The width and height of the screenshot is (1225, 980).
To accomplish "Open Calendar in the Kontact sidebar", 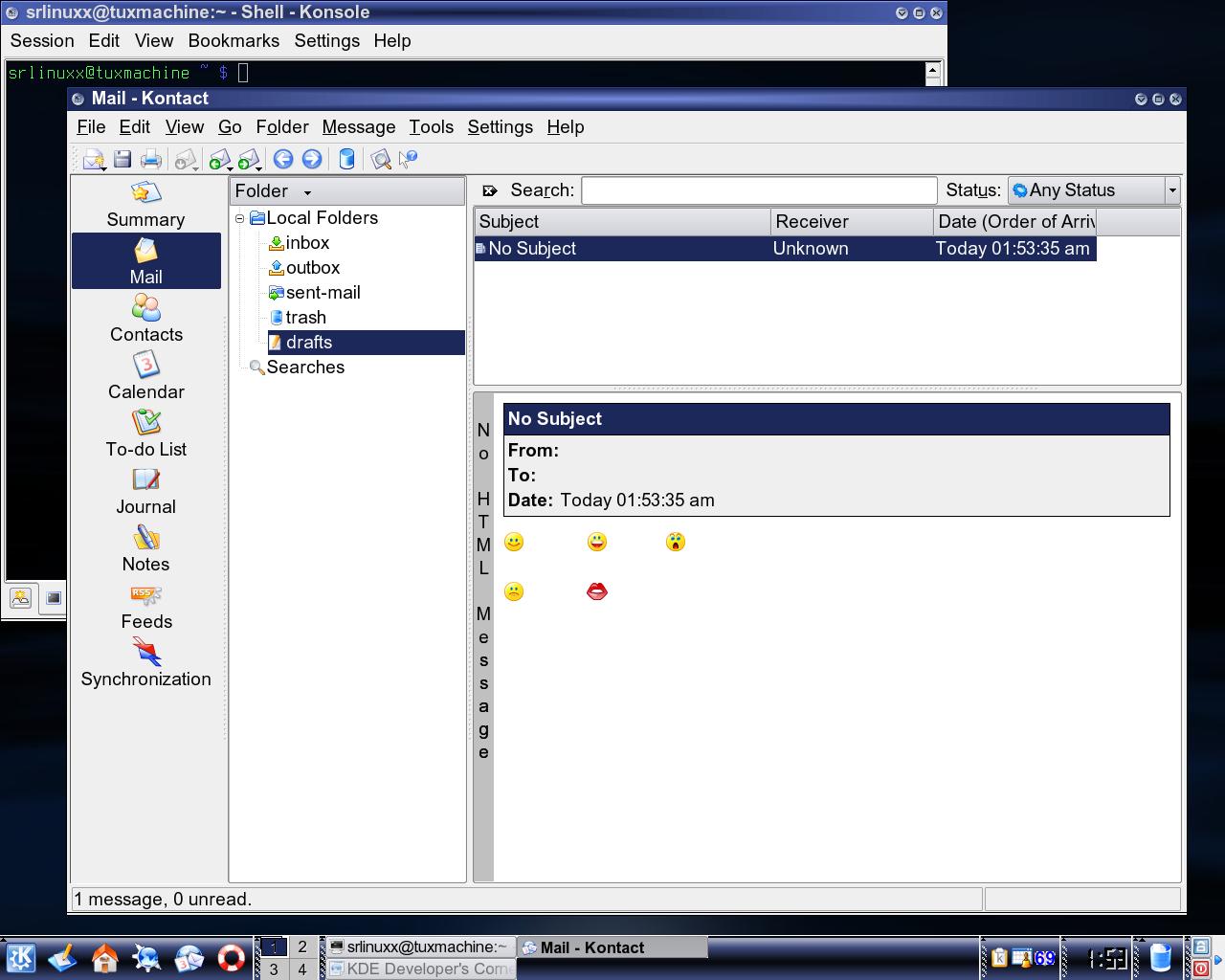I will point(145,376).
